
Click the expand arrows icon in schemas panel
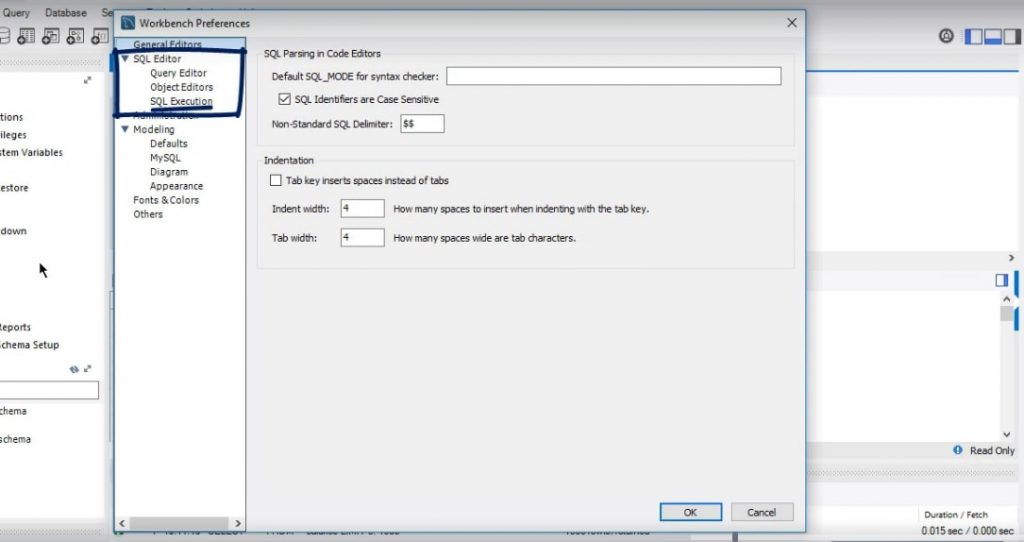point(88,369)
